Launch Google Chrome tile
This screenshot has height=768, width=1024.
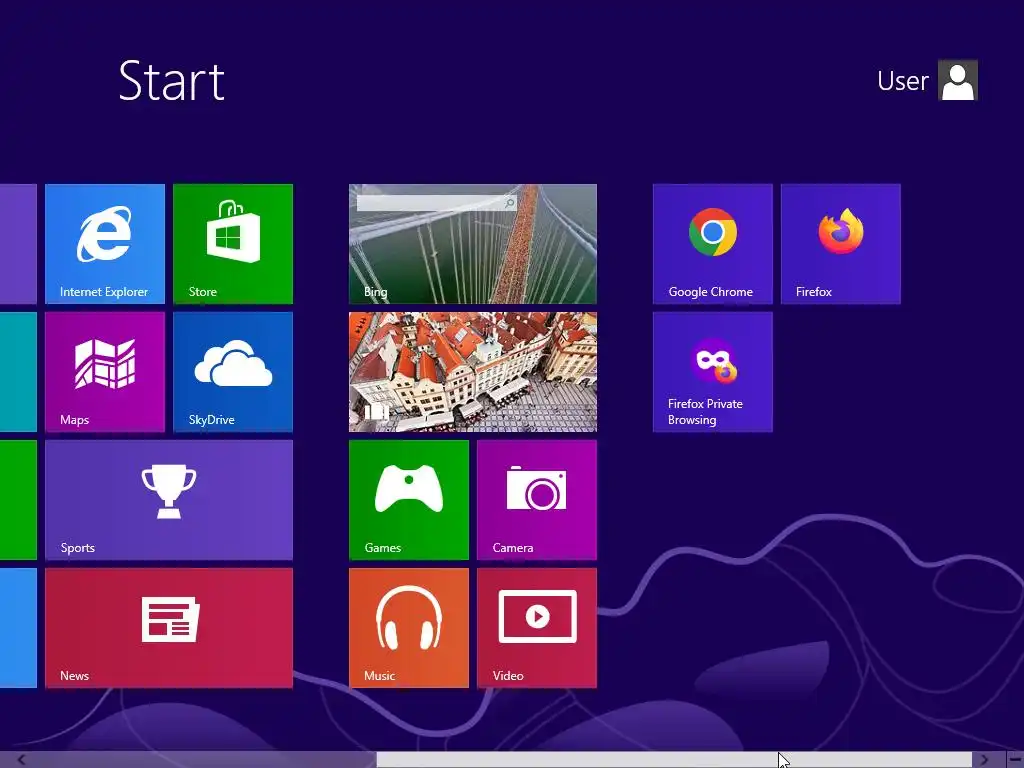point(712,244)
